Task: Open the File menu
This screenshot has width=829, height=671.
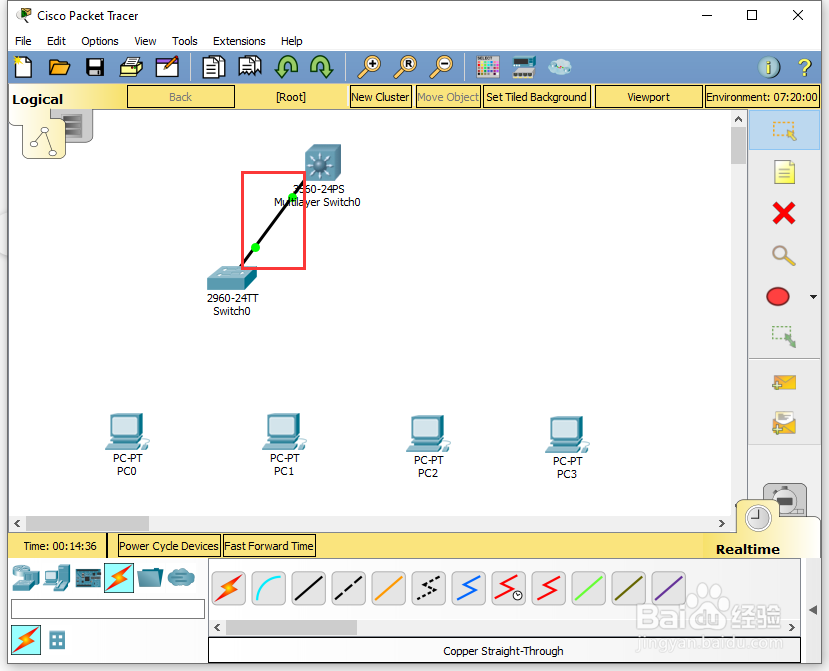Action: [x=23, y=41]
